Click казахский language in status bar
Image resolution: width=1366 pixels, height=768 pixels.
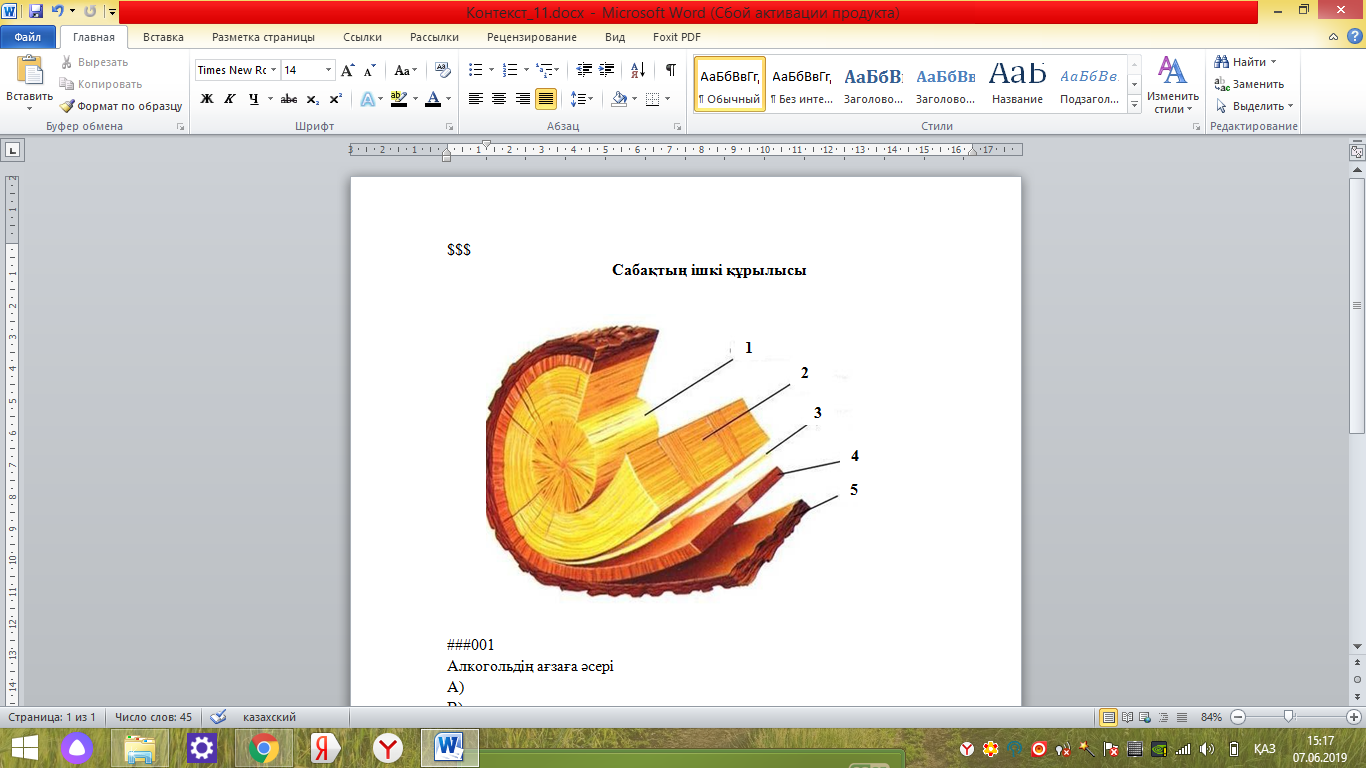270,717
